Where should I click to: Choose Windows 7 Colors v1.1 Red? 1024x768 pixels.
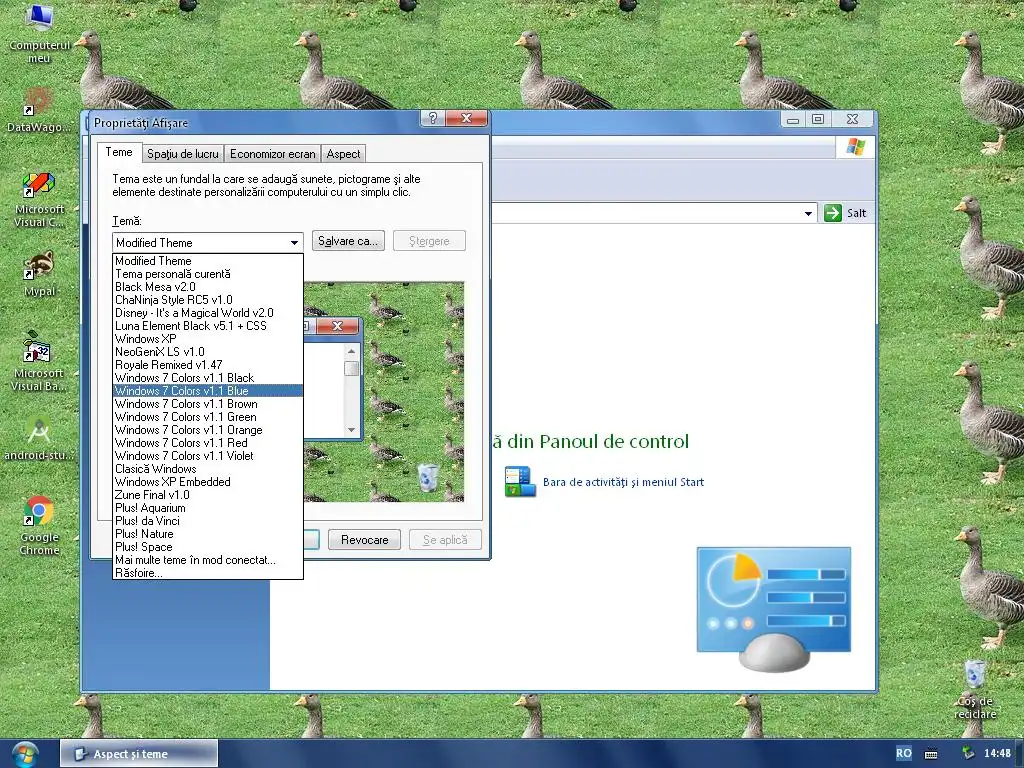[x=208, y=443]
